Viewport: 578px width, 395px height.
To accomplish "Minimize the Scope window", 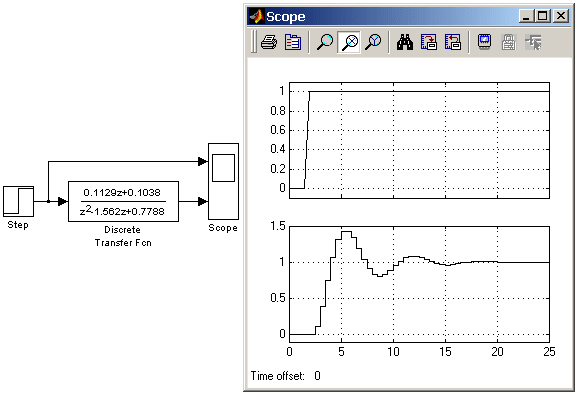I will point(527,16).
